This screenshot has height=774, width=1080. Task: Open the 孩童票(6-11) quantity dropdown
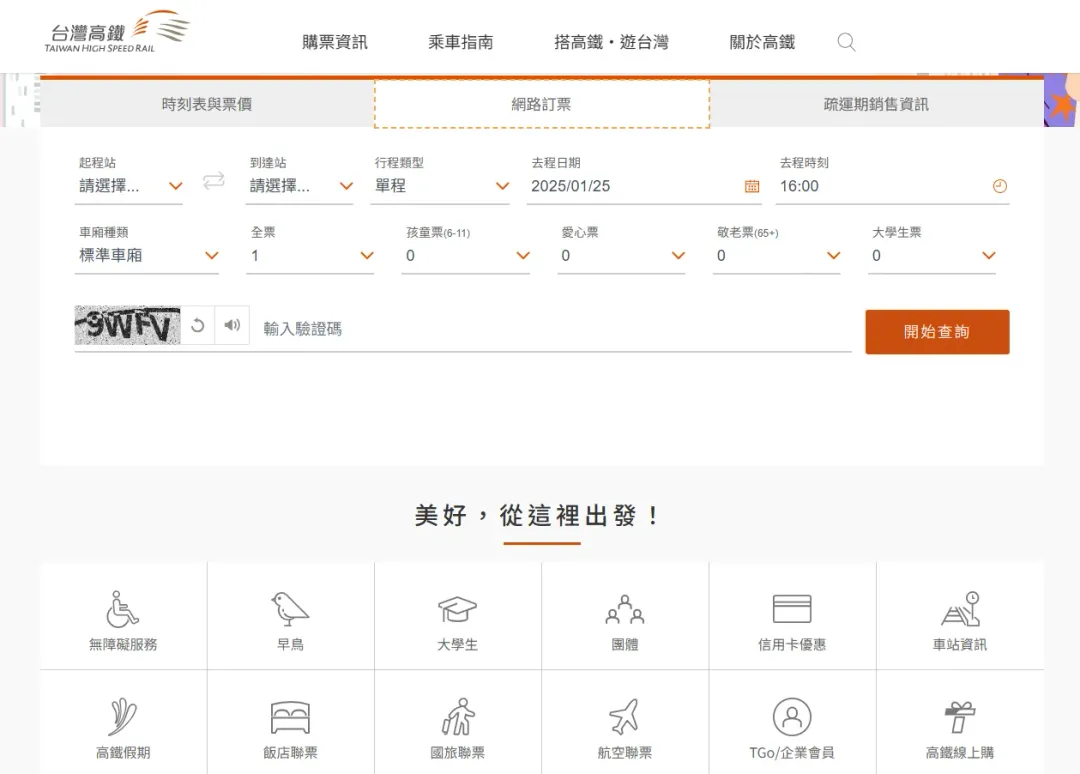[466, 255]
